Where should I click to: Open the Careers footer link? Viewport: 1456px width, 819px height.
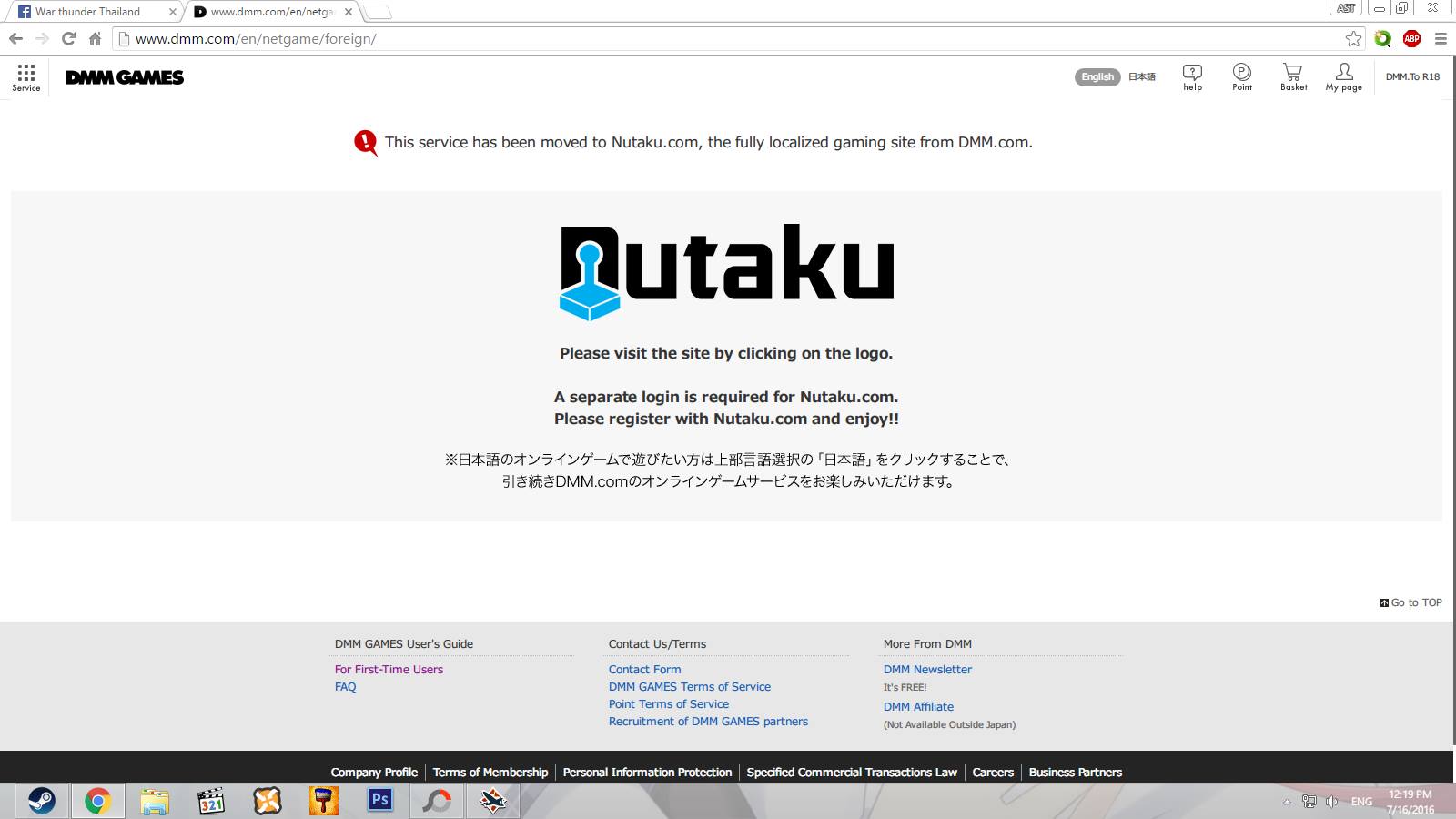click(993, 772)
